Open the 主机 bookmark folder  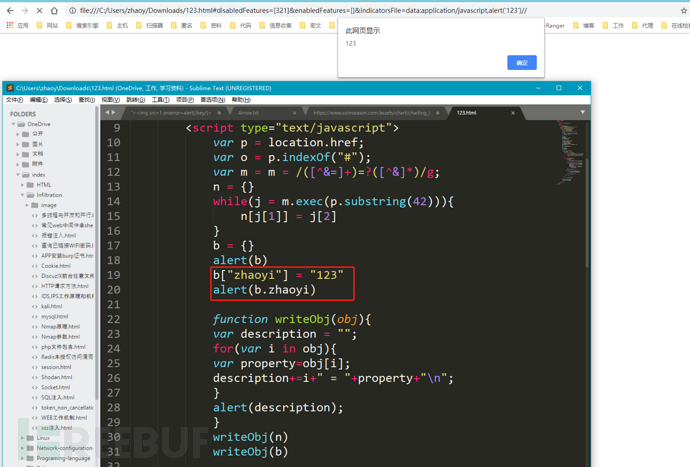(x=117, y=26)
